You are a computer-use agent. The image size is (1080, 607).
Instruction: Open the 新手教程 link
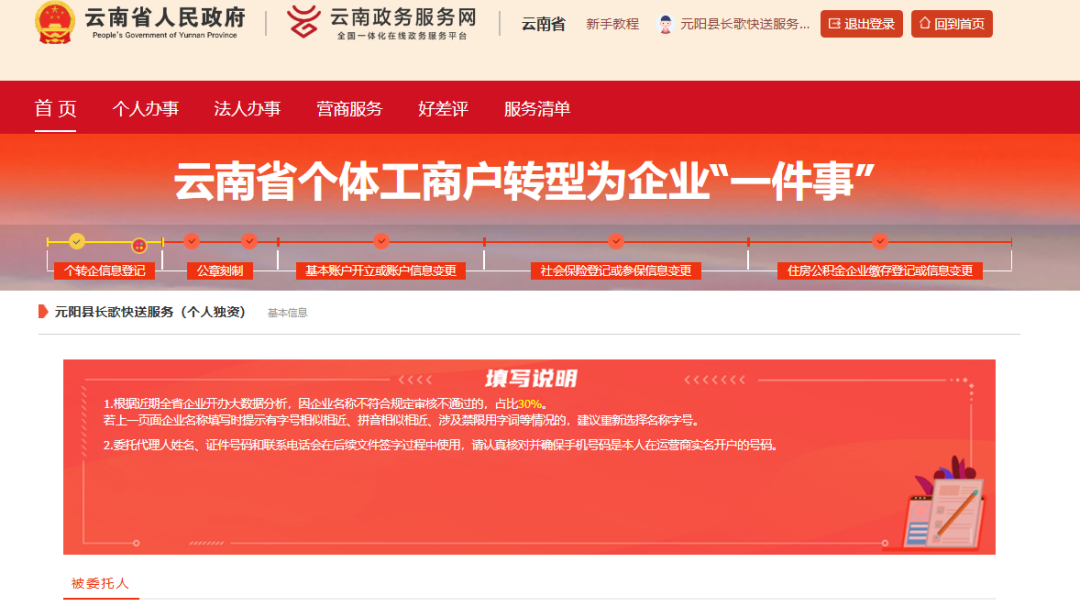point(610,22)
